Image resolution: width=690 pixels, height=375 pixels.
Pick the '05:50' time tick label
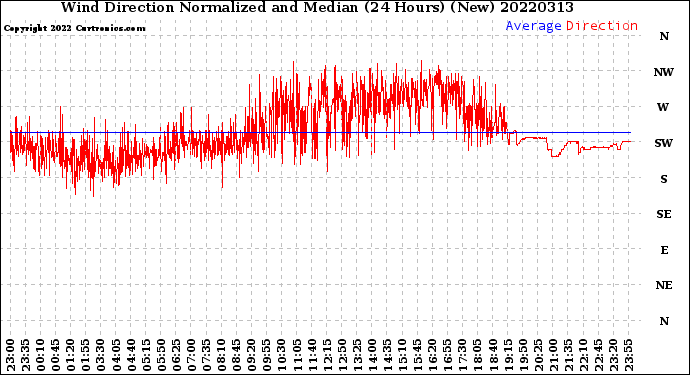point(161,355)
